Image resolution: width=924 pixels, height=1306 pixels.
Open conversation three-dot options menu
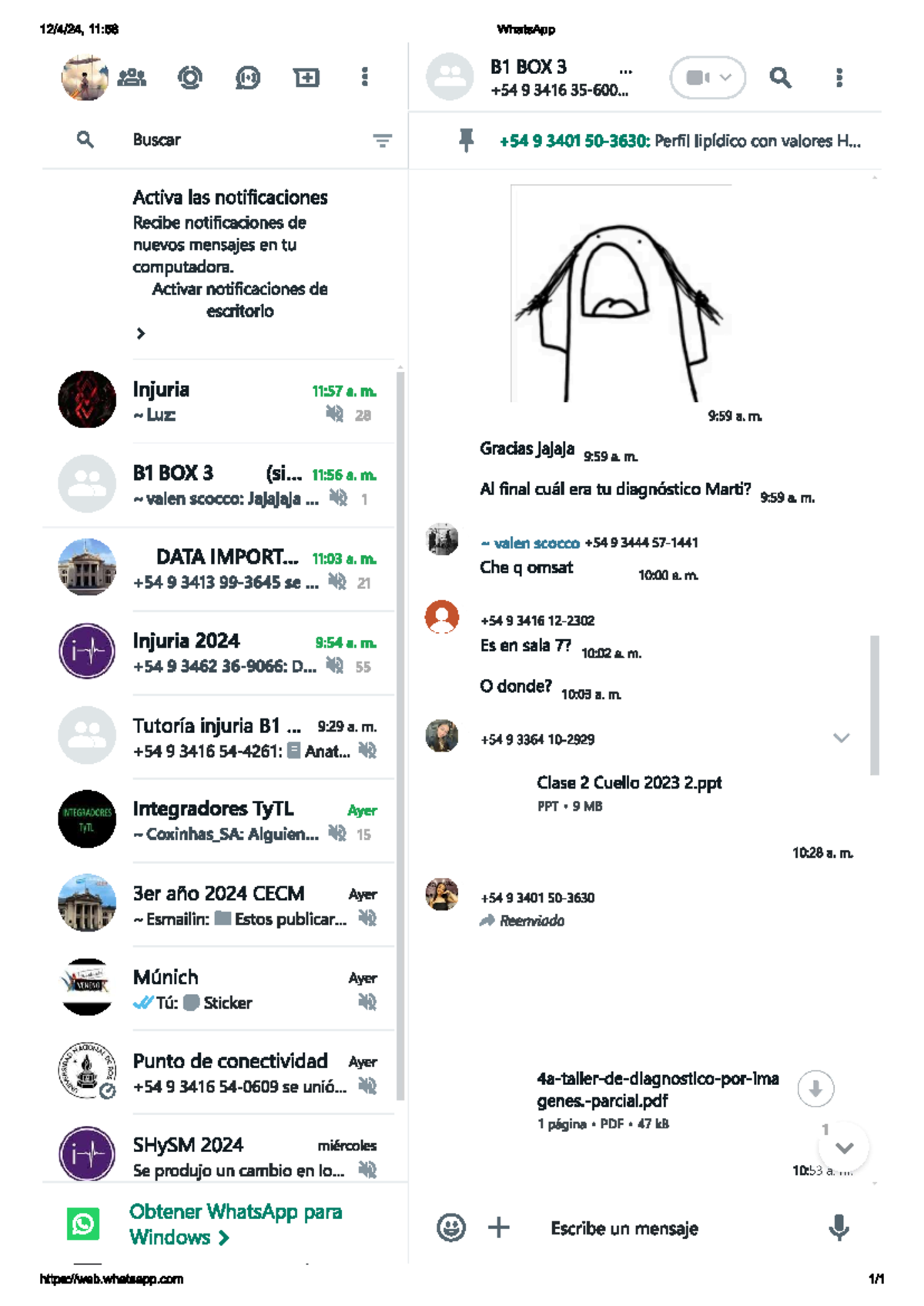click(x=839, y=77)
